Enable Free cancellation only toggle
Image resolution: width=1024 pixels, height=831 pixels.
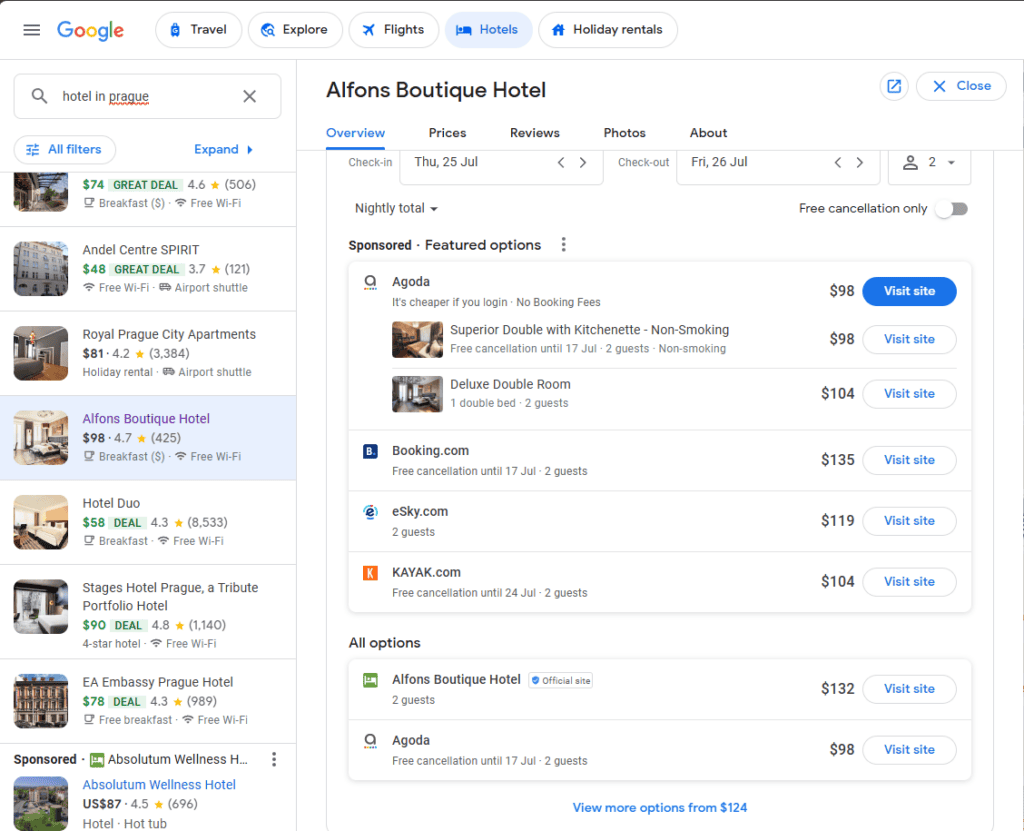951,209
